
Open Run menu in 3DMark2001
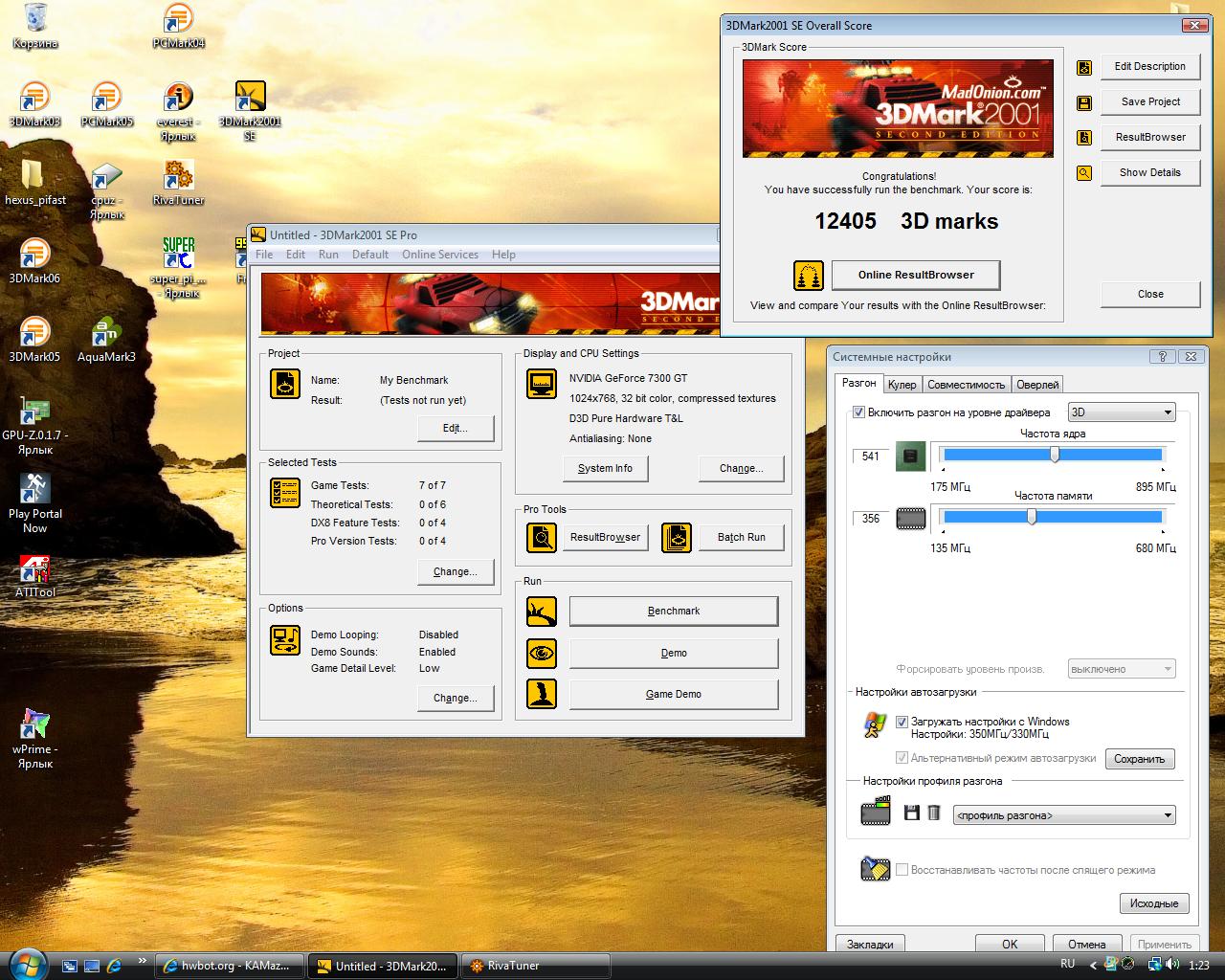(x=328, y=255)
